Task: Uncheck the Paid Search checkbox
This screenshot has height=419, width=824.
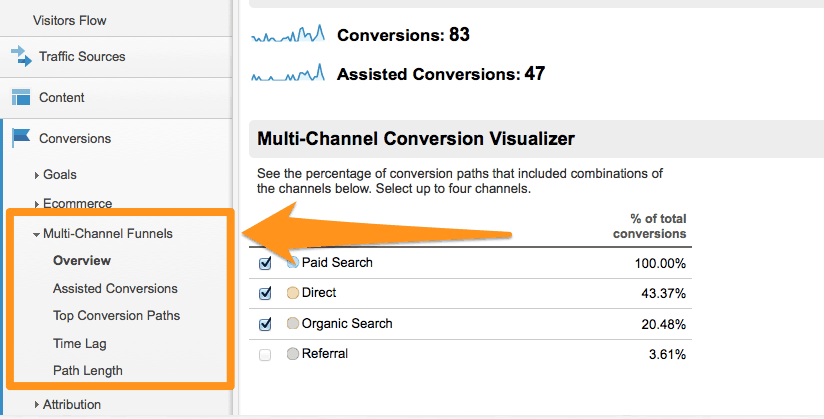Action: click(x=265, y=263)
